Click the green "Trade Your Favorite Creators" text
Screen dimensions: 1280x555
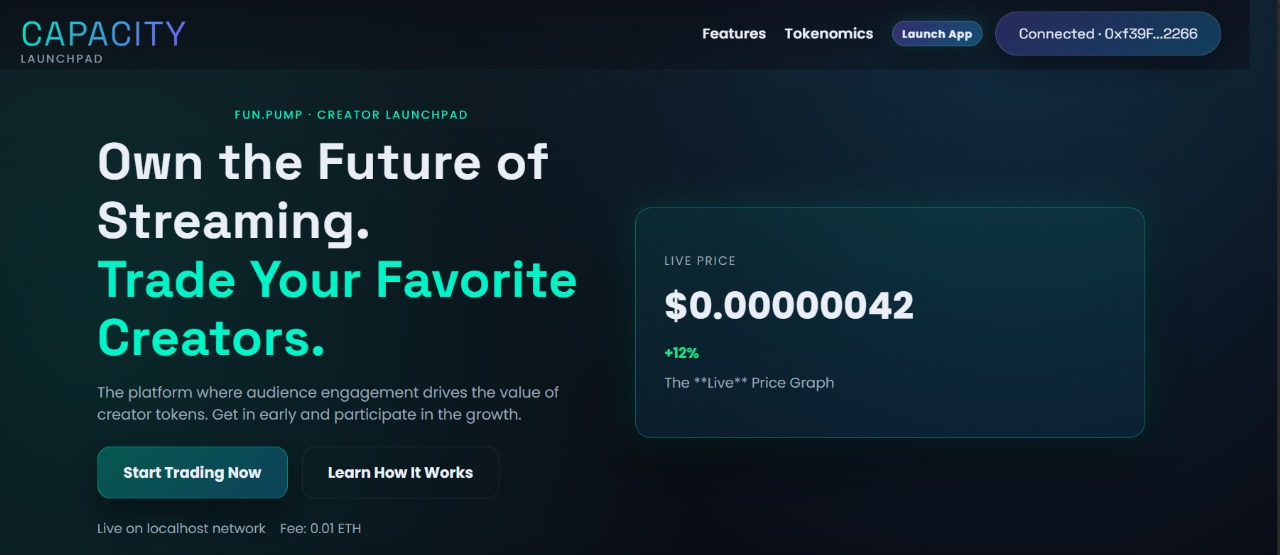click(337, 308)
